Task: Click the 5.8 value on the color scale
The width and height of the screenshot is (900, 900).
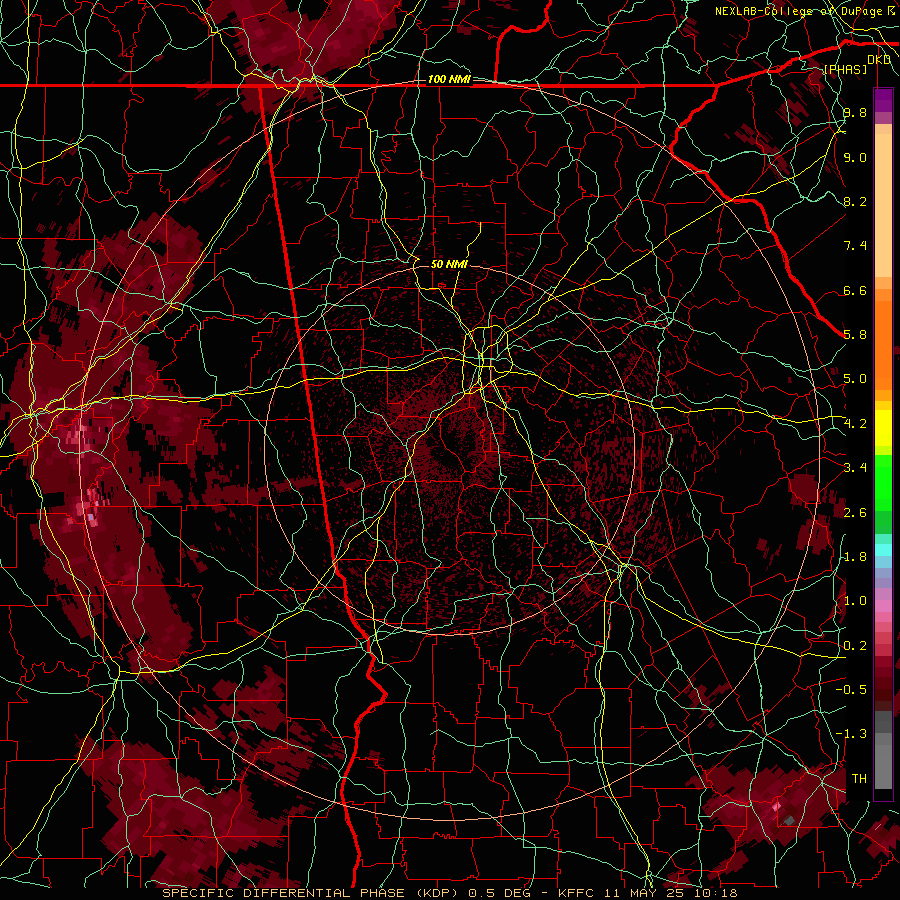Action: tap(855, 335)
